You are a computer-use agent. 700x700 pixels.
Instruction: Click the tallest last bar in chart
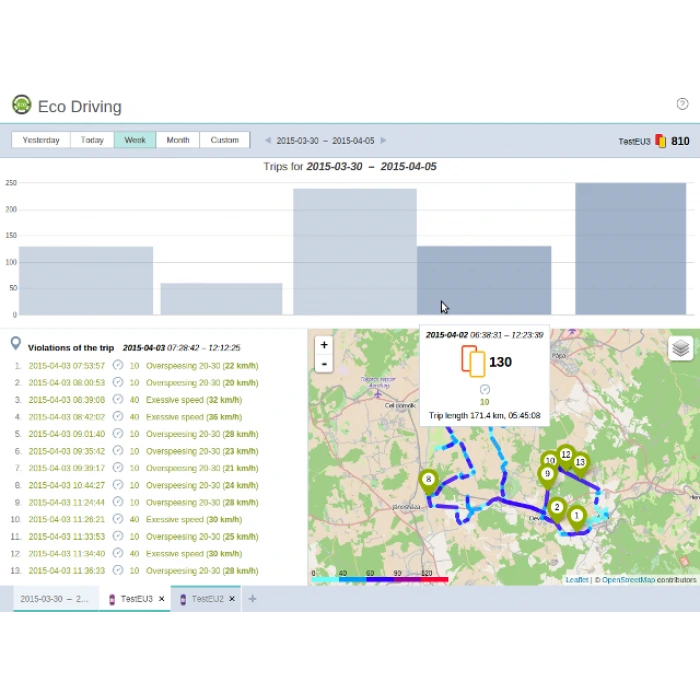[630, 249]
